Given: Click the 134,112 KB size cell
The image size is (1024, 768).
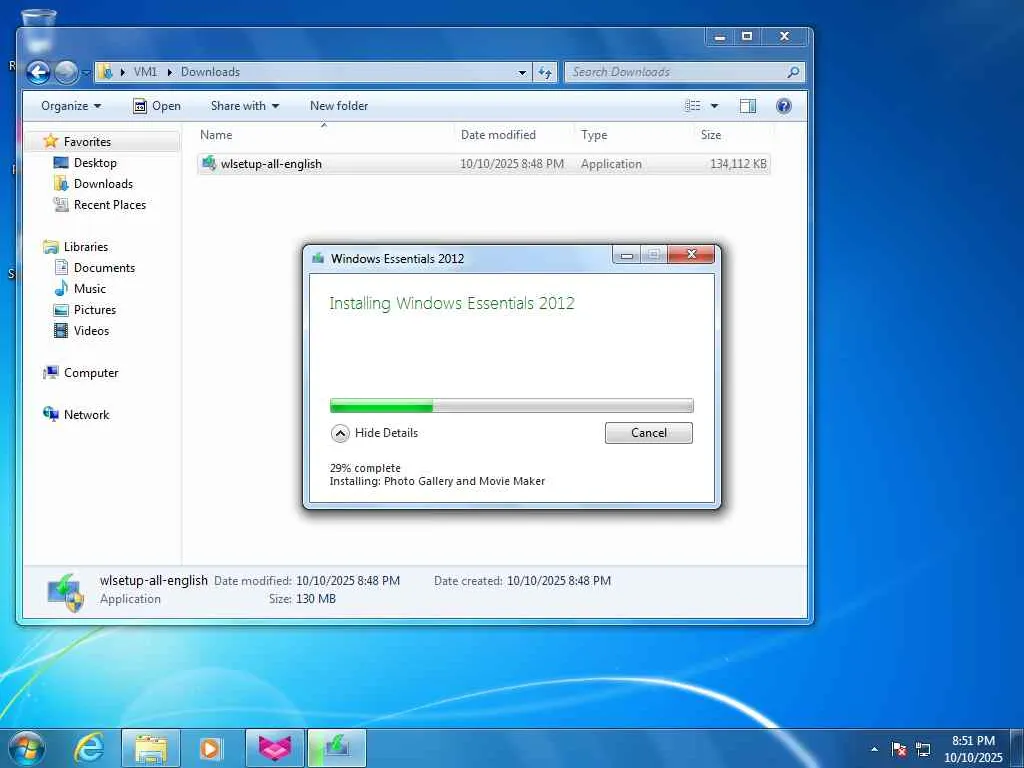Looking at the screenshot, I should tap(738, 164).
